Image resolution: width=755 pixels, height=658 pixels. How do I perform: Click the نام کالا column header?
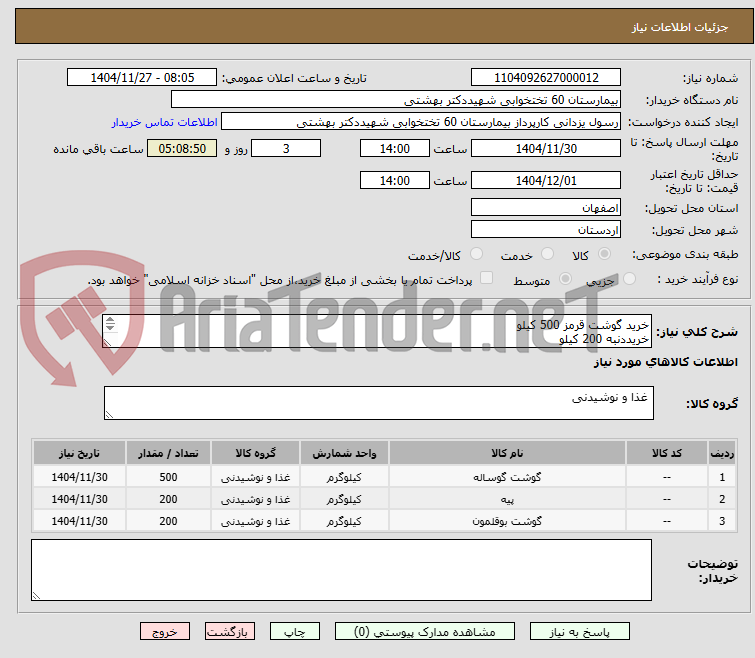507,453
